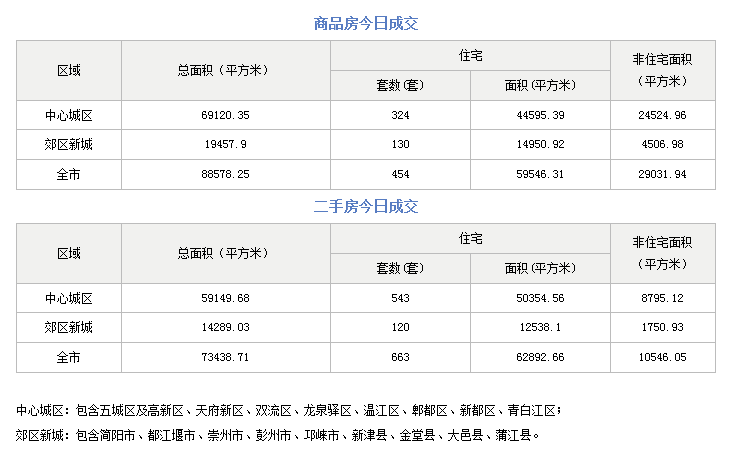Screen dimensions: 735x454
Task: Select the 454 citywide units value
Action: [400, 175]
